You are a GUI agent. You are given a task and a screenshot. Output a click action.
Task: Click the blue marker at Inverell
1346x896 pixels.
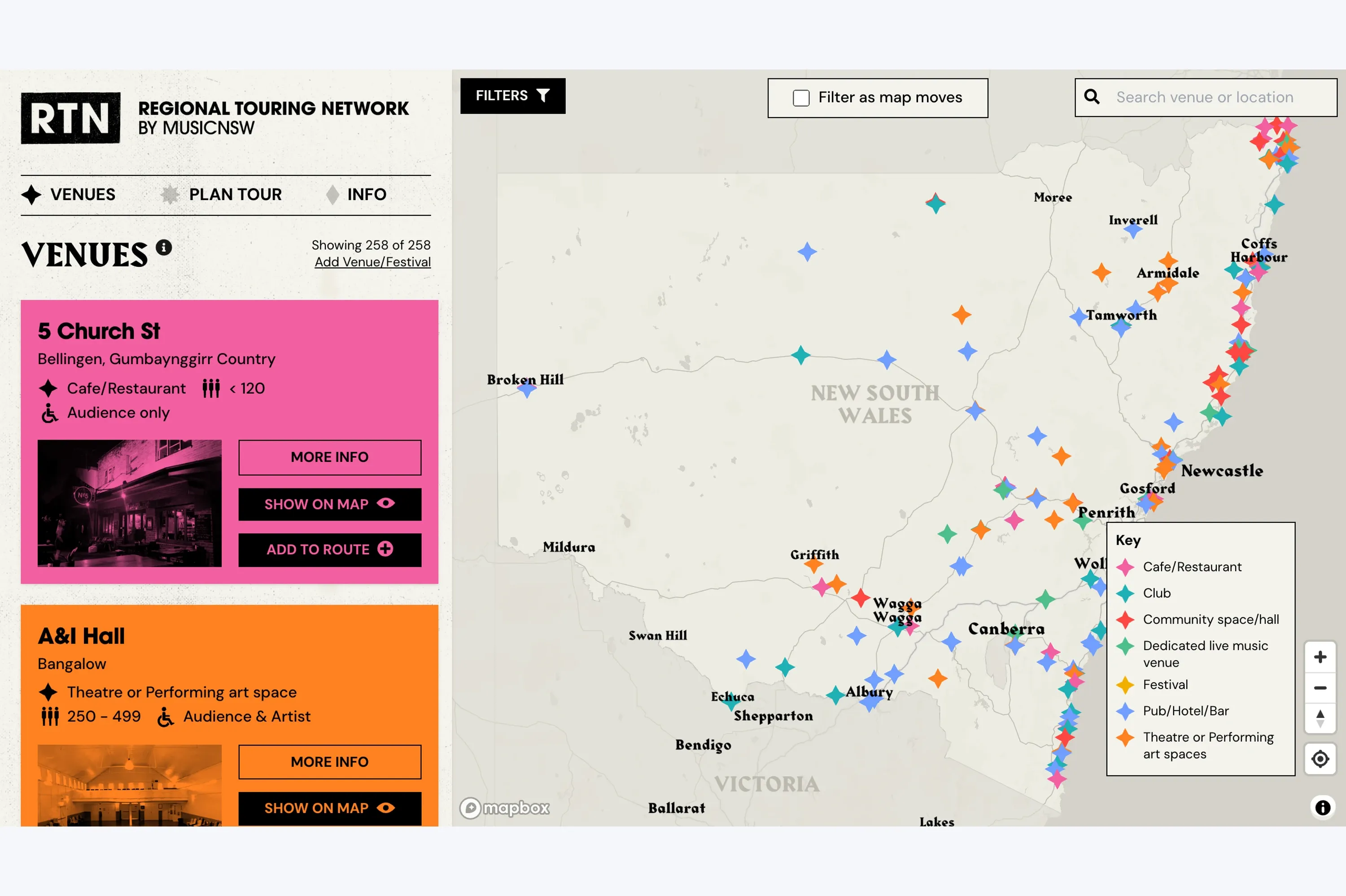pyautogui.click(x=1133, y=230)
